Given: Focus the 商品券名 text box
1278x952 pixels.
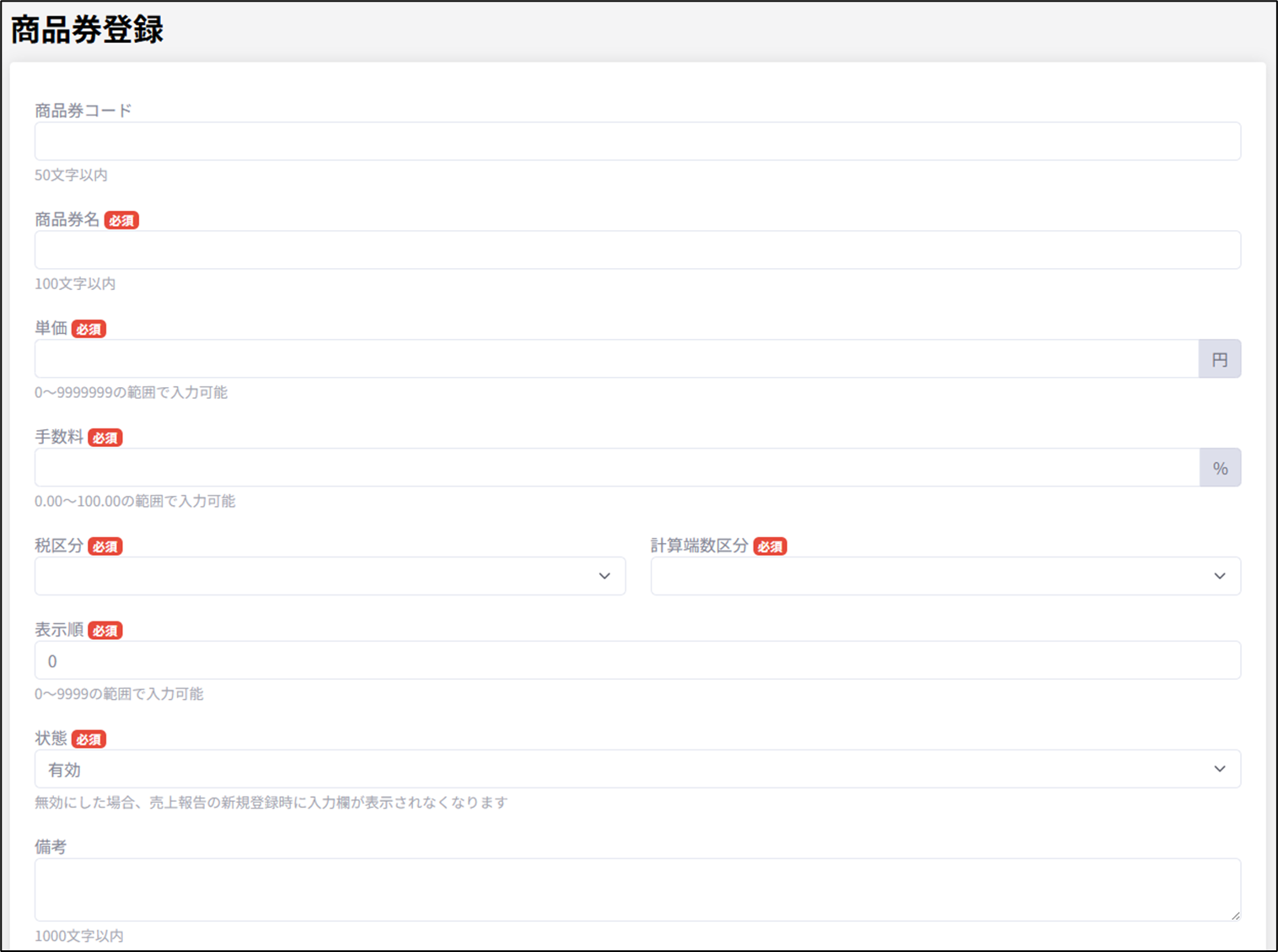Looking at the screenshot, I should tap(636, 250).
